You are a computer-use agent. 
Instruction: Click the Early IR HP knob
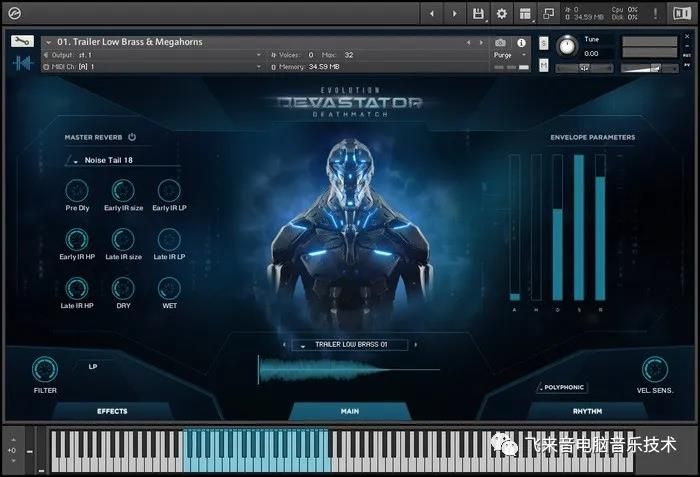(x=77, y=239)
